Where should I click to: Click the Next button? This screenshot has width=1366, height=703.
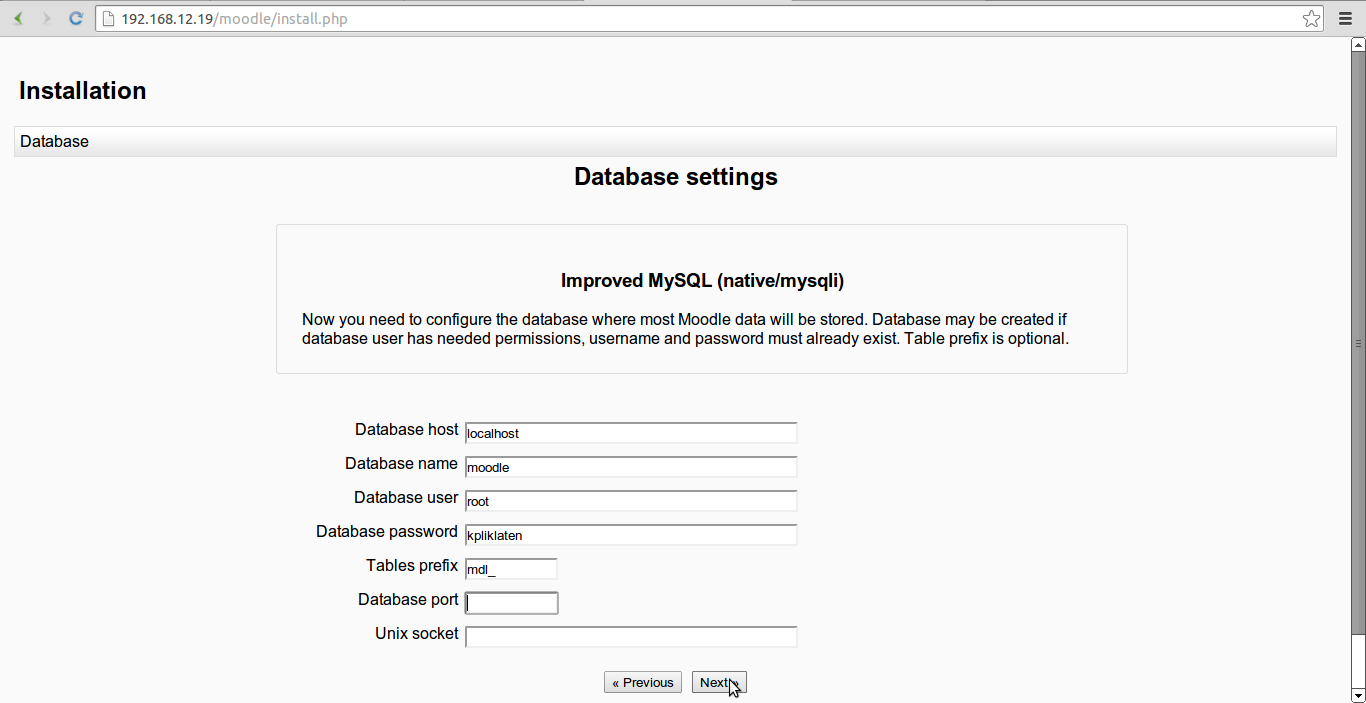(719, 682)
